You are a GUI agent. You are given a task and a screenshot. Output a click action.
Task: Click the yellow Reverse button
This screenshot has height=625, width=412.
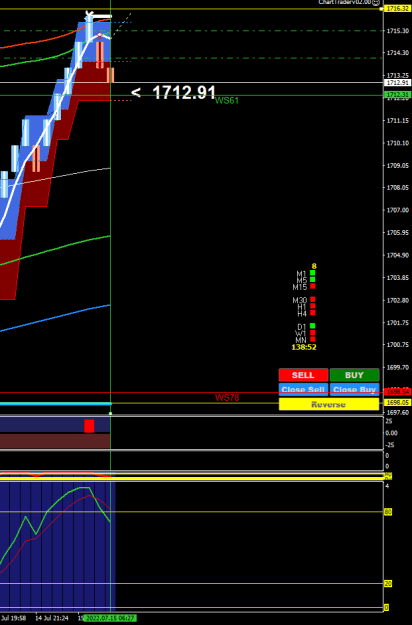coord(329,404)
